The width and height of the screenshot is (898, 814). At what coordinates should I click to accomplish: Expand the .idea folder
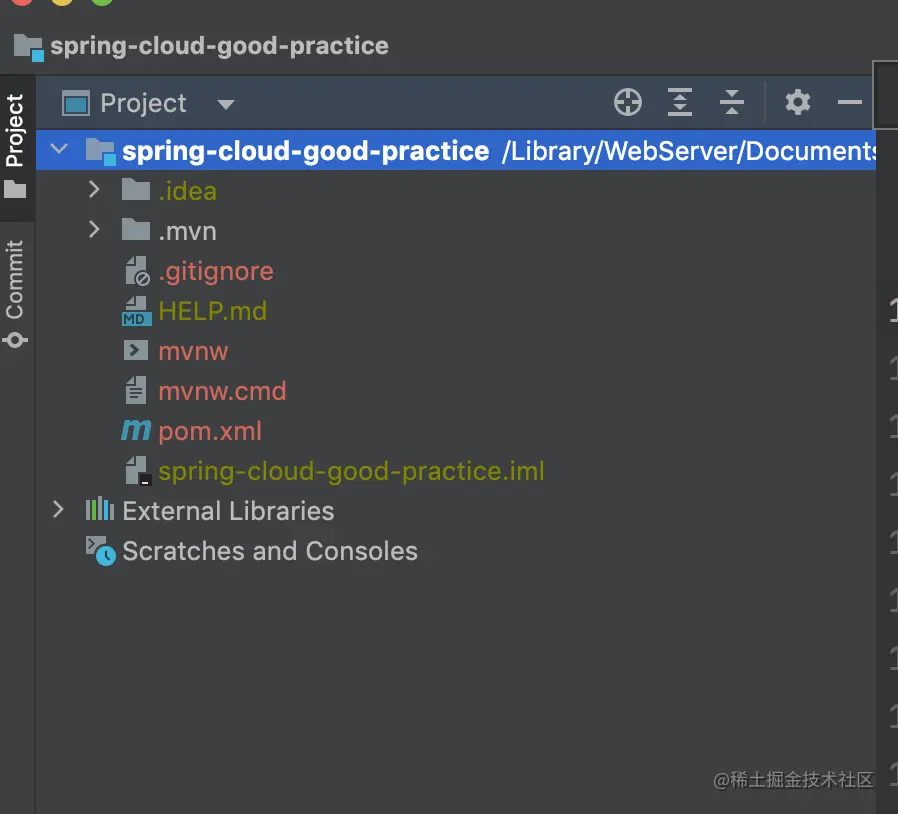click(x=94, y=190)
